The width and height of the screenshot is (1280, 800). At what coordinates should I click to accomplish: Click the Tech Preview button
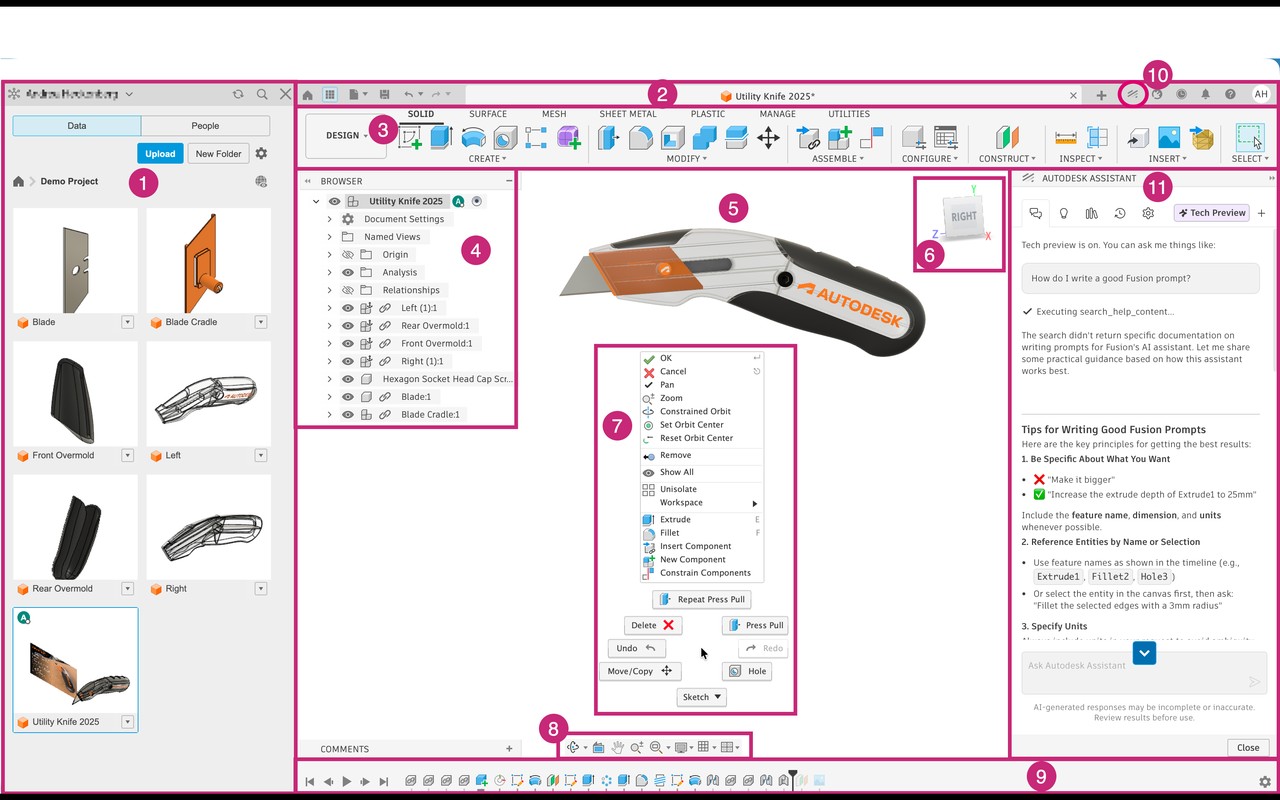(1211, 213)
